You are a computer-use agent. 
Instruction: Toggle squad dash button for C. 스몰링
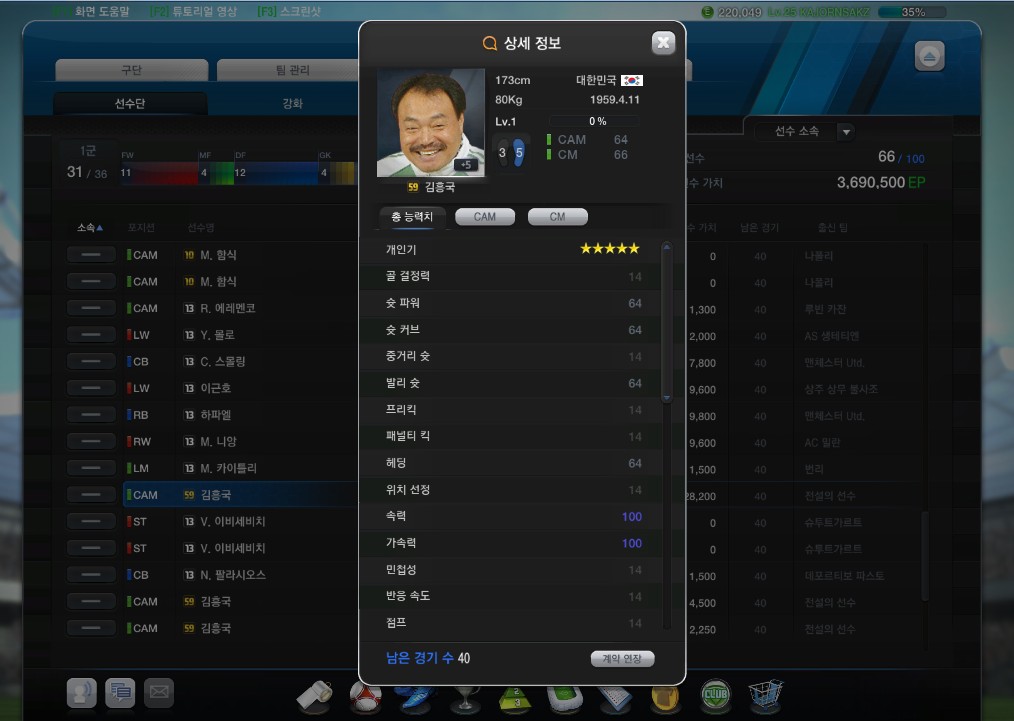[x=91, y=361]
